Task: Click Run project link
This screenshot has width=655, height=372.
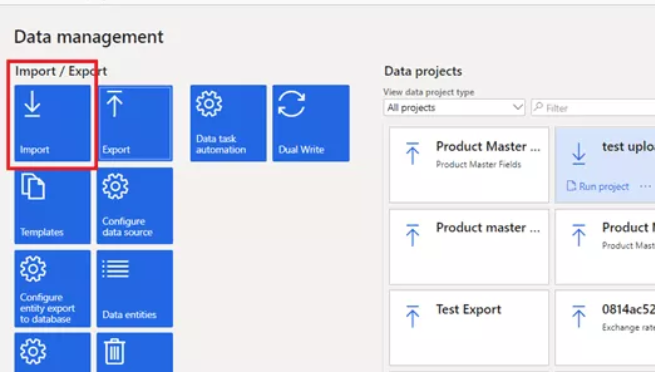Action: (598, 186)
